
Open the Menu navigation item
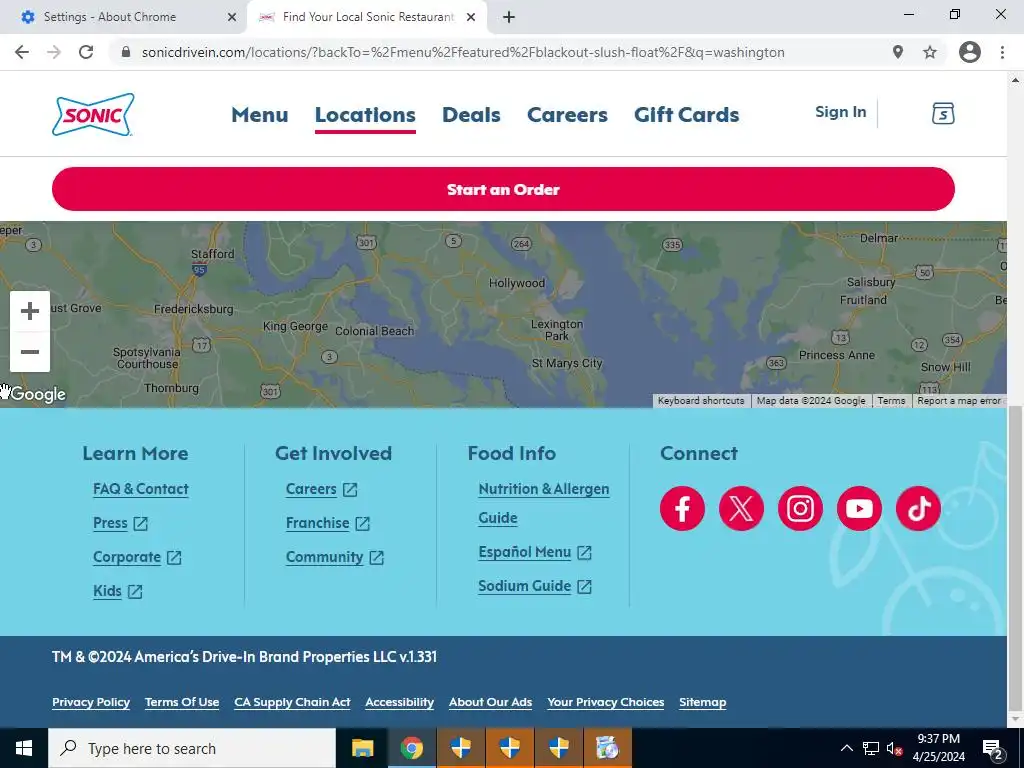click(259, 115)
